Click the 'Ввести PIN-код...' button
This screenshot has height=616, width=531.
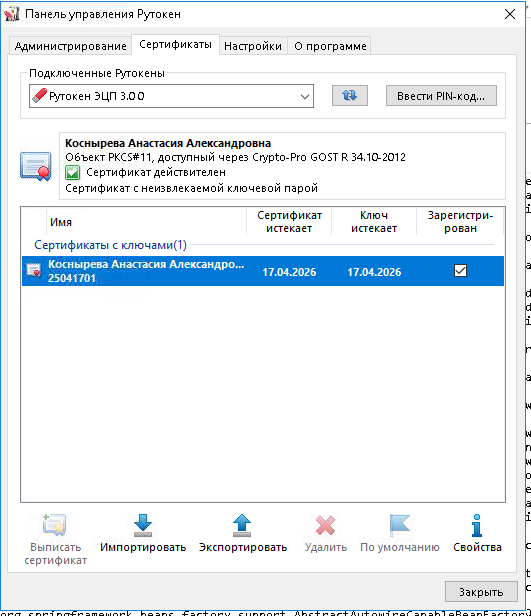point(441,96)
